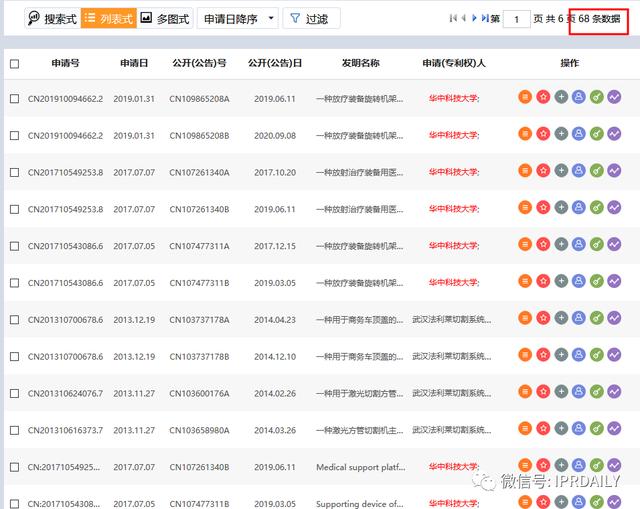Switch to 多图式 view tab

165,19
